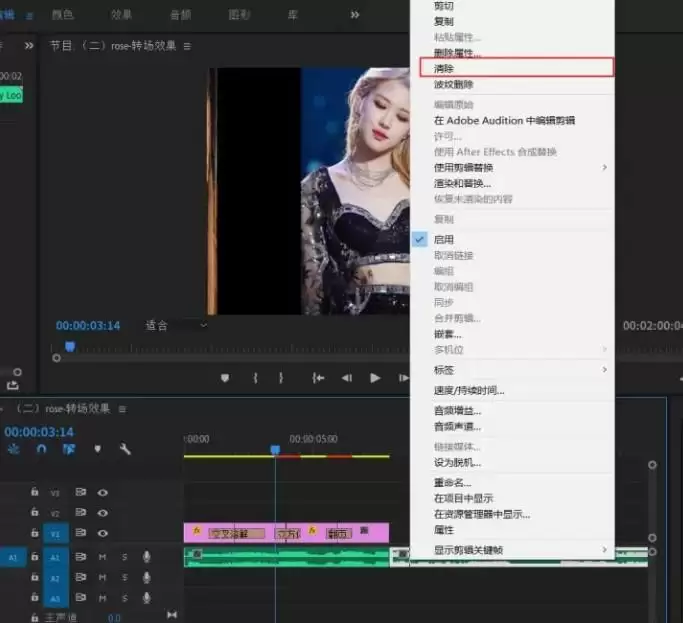Click the go to in point icon
Viewport: 683px width, 623px height.
(x=318, y=378)
